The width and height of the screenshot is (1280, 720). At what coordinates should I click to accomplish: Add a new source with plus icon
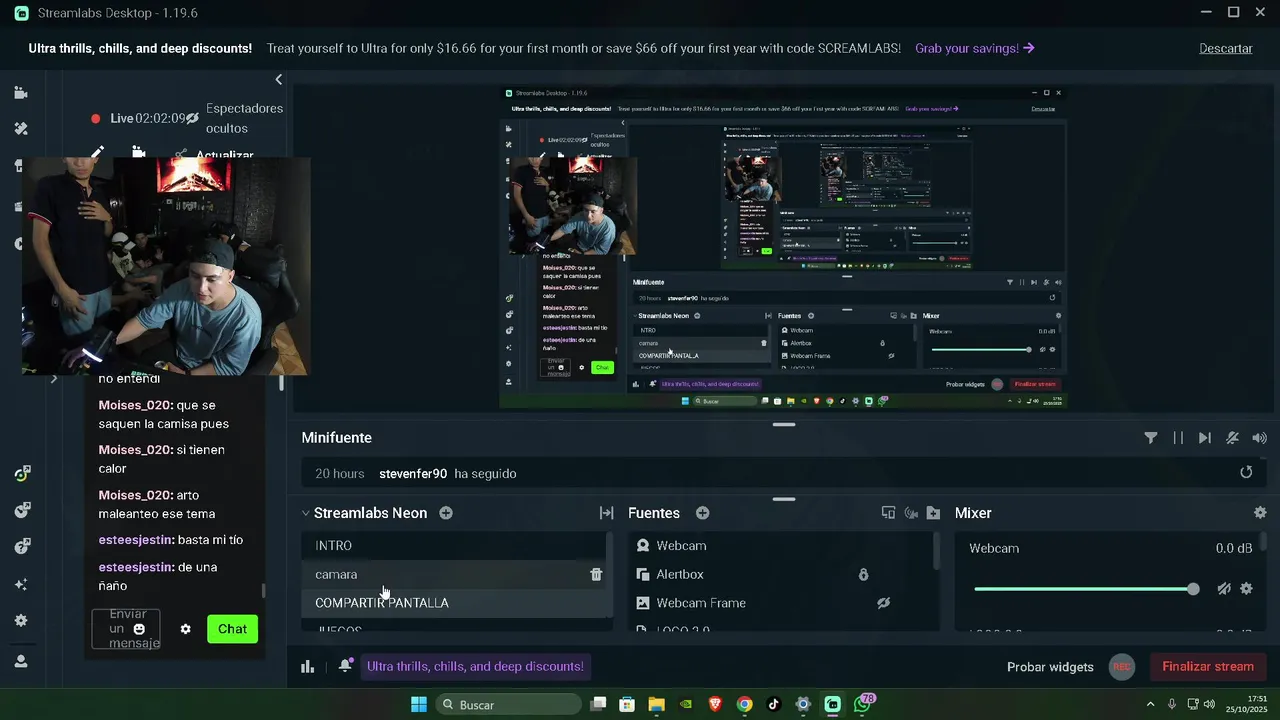tap(703, 513)
